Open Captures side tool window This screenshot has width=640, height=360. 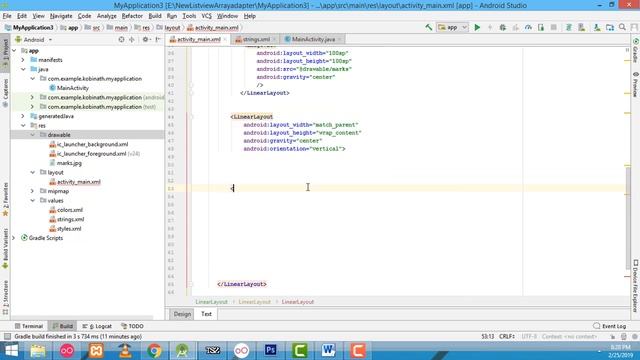5,93
